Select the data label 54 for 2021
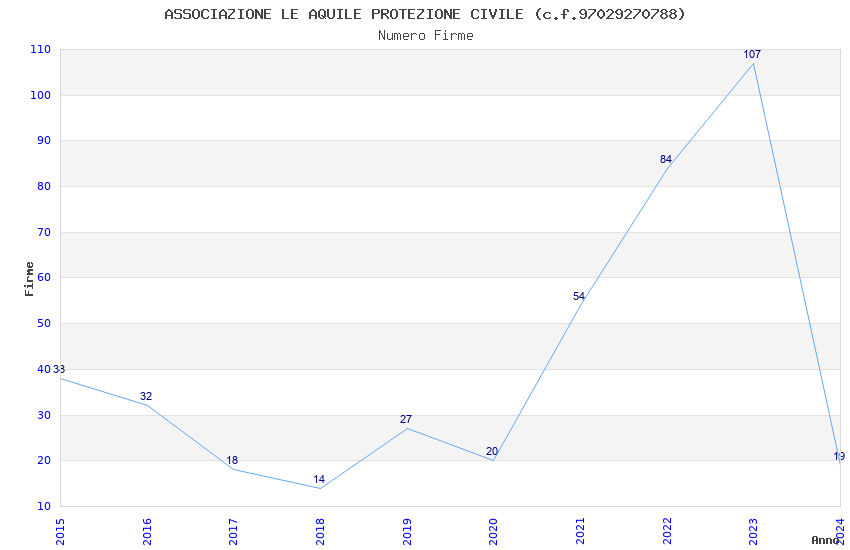The width and height of the screenshot is (850, 550). (x=579, y=296)
